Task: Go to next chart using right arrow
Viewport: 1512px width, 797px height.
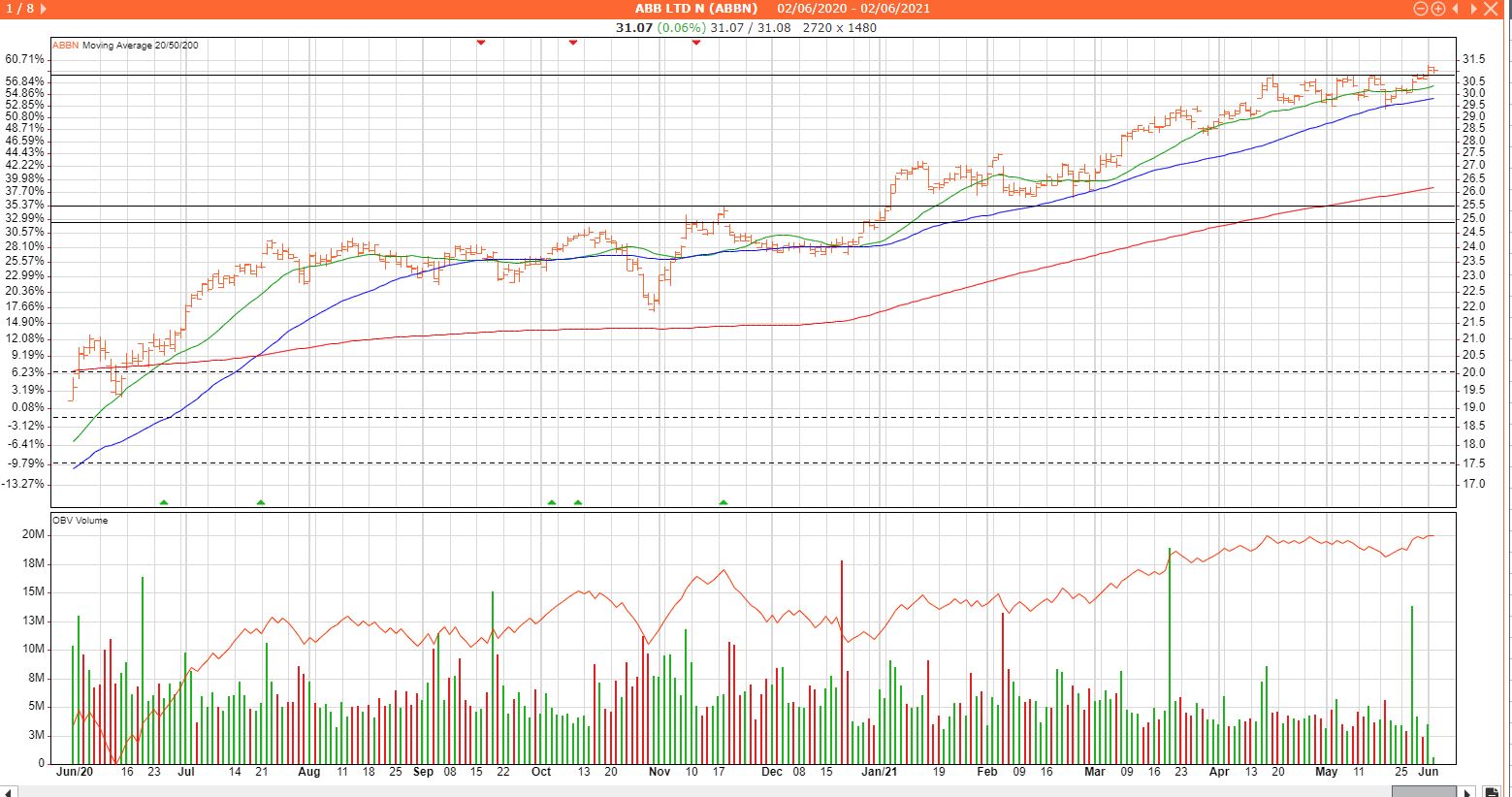Action: click(1471, 9)
